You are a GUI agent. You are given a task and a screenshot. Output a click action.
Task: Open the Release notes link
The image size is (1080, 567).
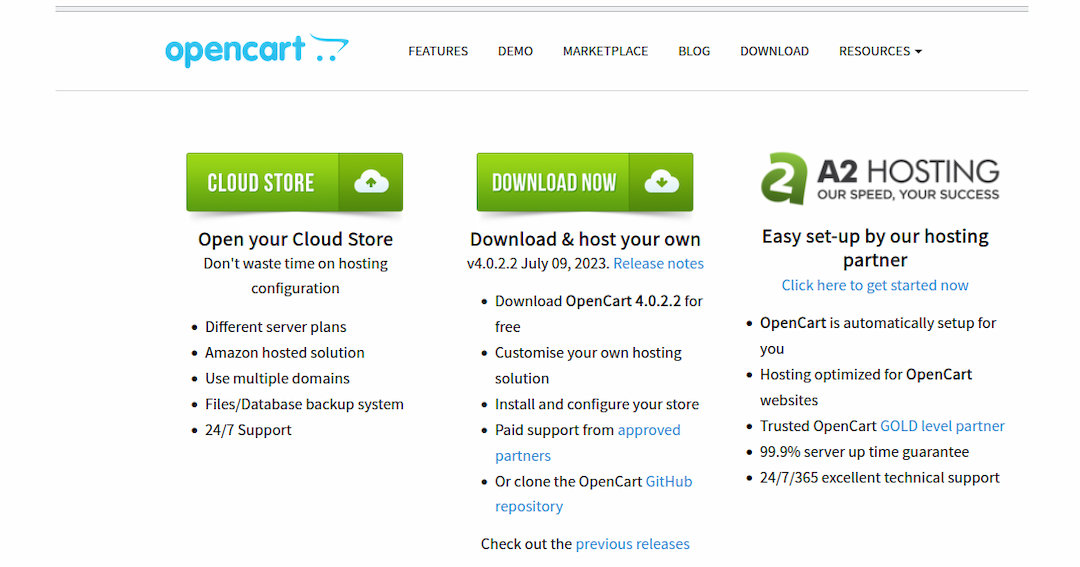658,263
